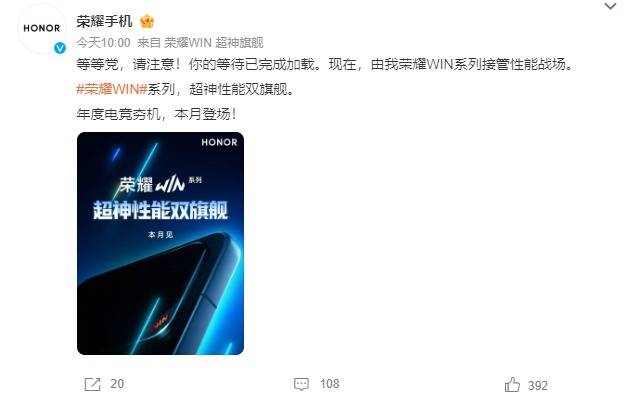Click the repost count 20
This screenshot has width=636, height=400.
(117, 384)
